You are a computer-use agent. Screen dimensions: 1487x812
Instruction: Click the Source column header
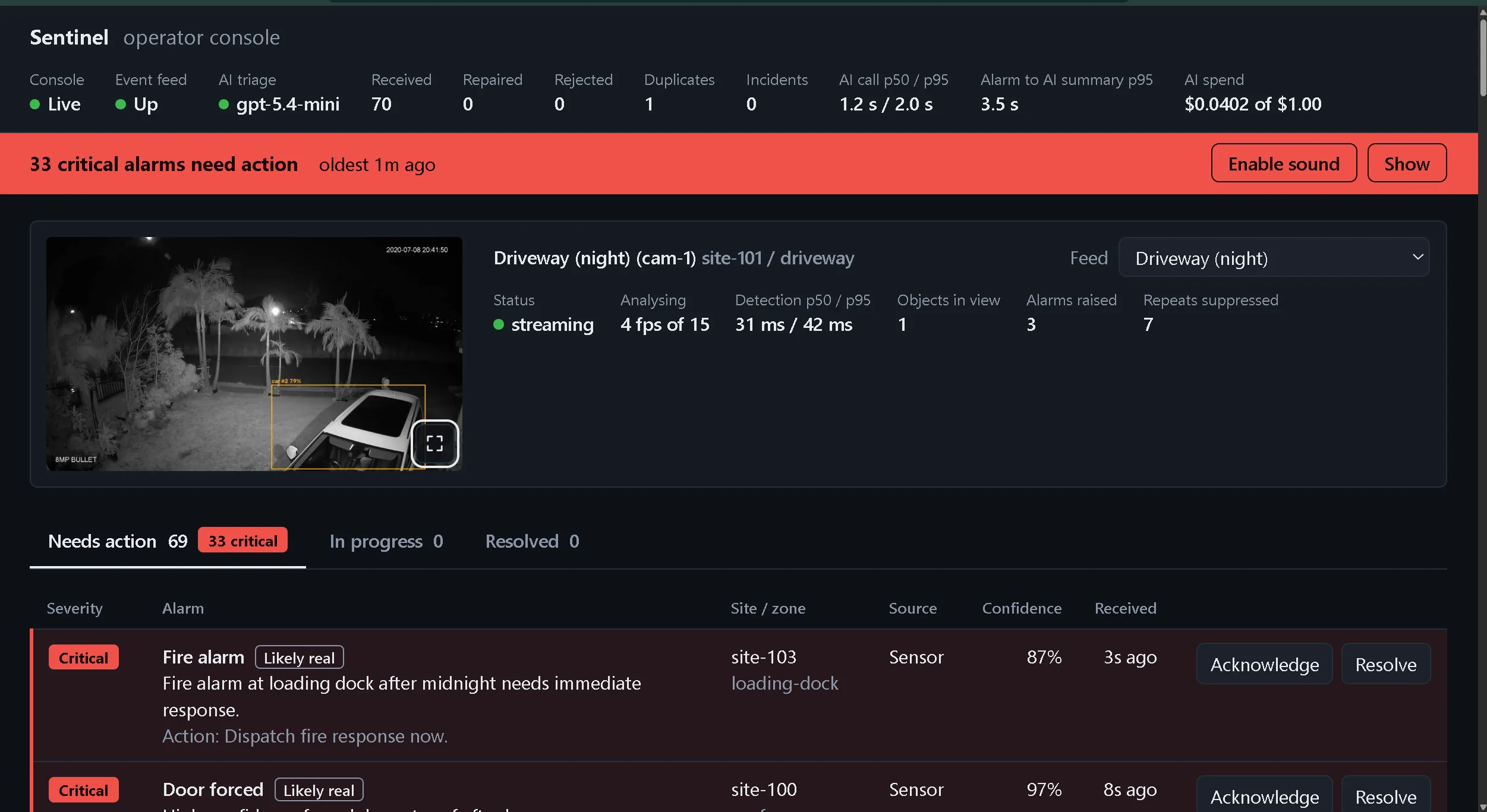[x=912, y=608]
